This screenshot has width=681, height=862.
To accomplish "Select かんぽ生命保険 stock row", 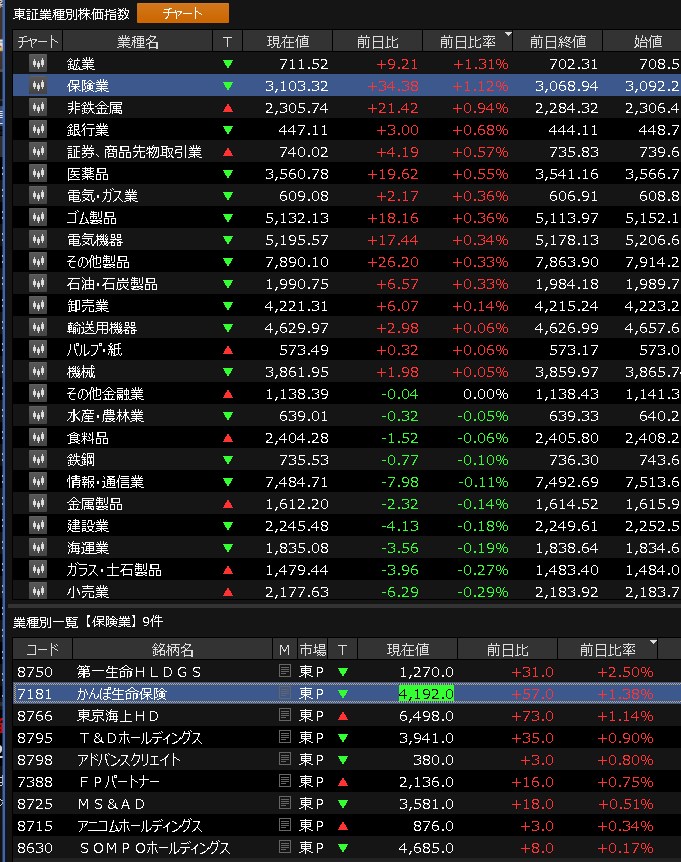I will (347, 694).
